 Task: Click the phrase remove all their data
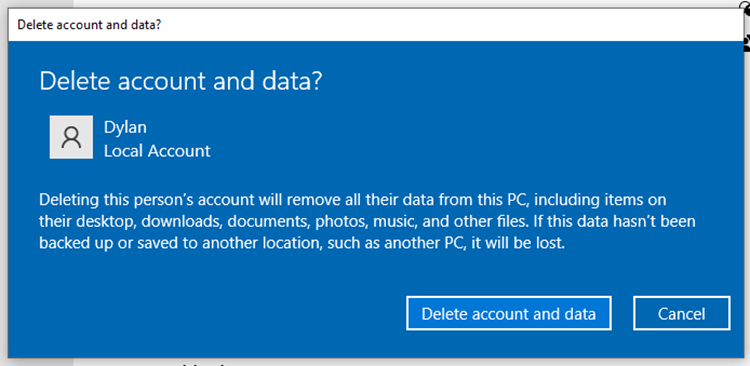368,200
